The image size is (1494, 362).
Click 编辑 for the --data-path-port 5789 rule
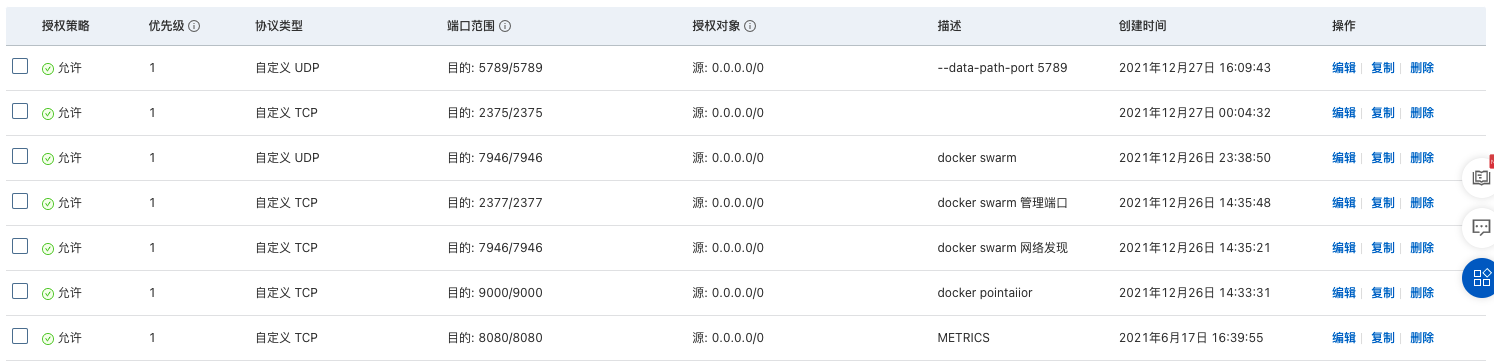tap(1344, 68)
